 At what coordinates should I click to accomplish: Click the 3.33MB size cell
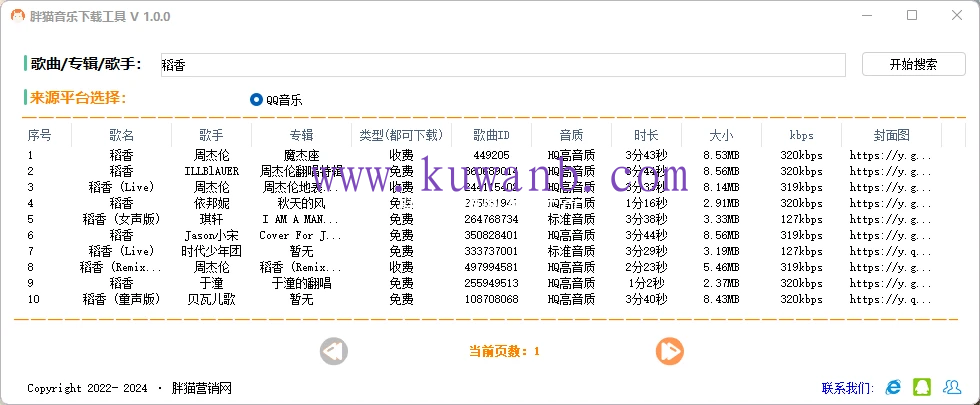[x=721, y=219]
